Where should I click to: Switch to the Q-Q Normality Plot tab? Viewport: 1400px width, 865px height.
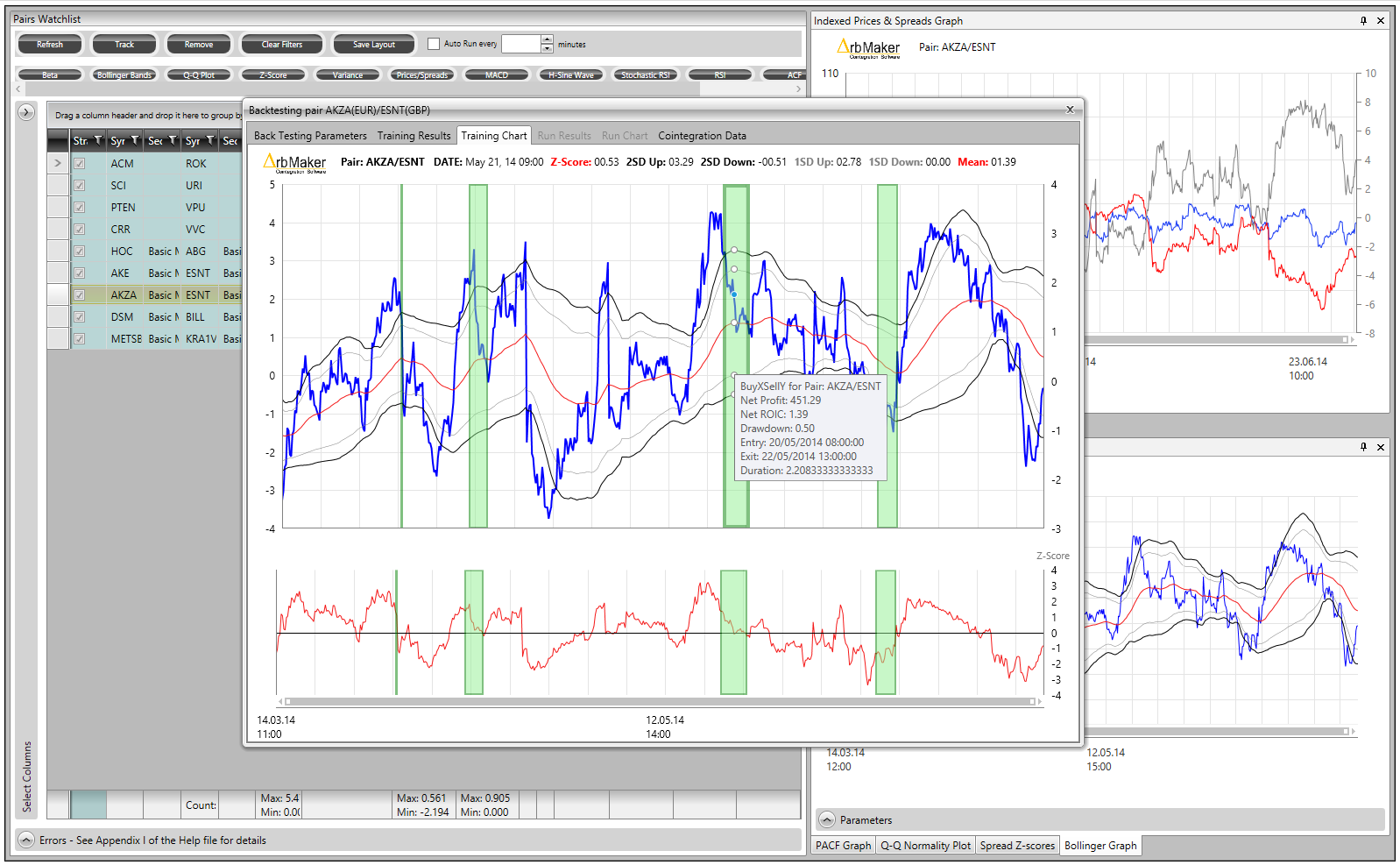(926, 846)
